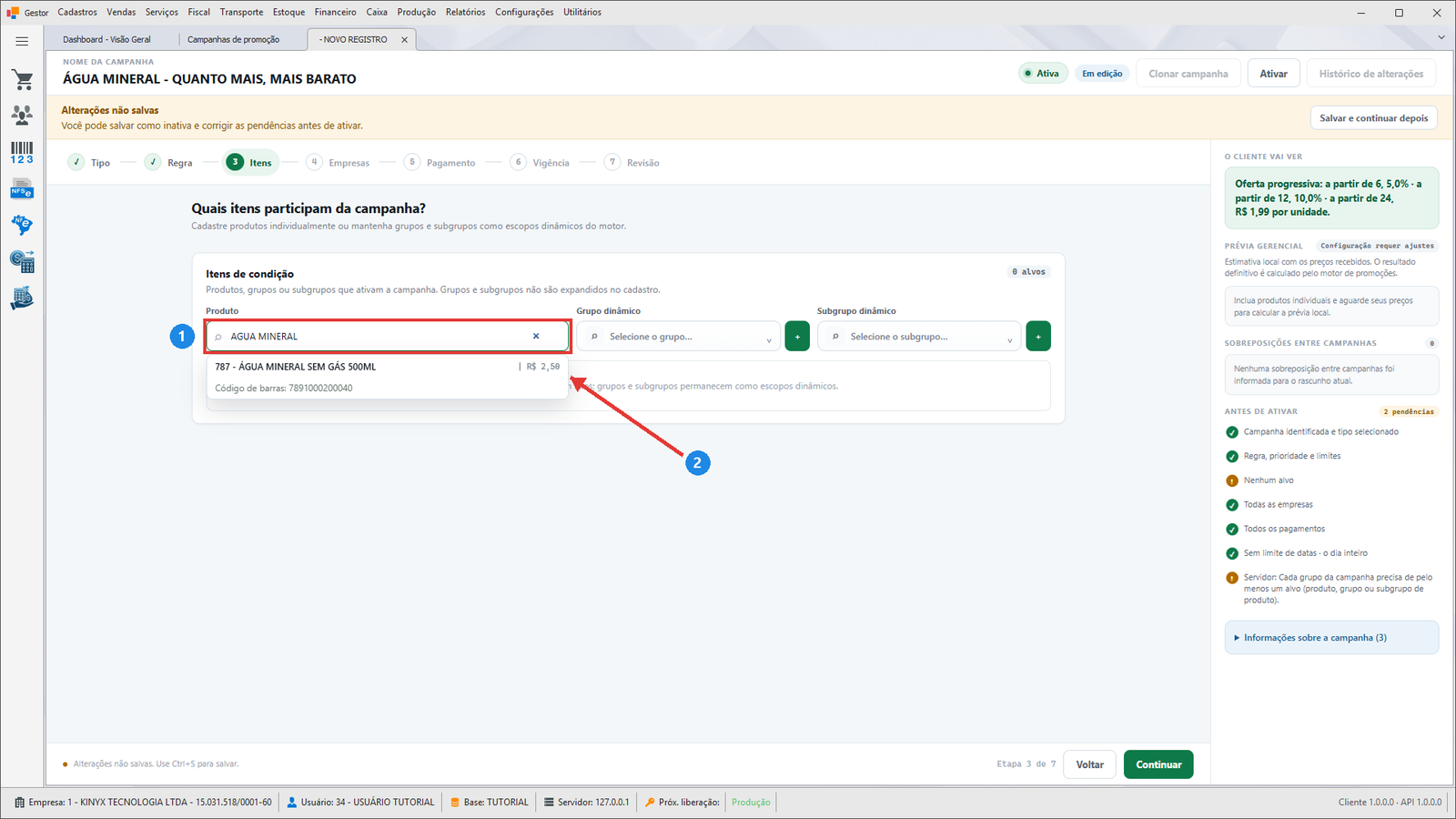The image size is (1456, 819).
Task: Open the barcode 123 sidebar icon
Action: tap(22, 152)
